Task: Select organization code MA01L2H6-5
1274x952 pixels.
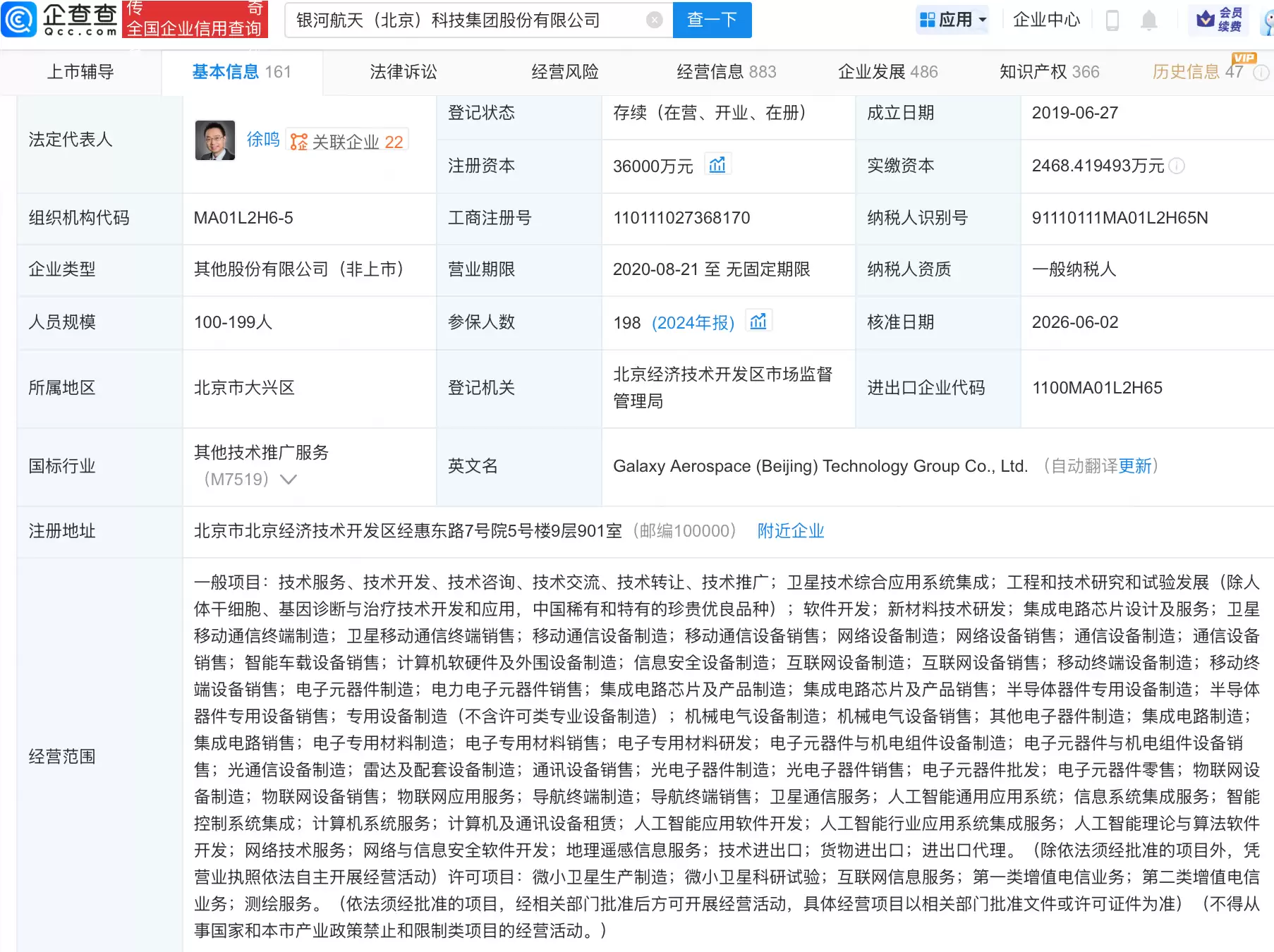Action: click(x=243, y=218)
